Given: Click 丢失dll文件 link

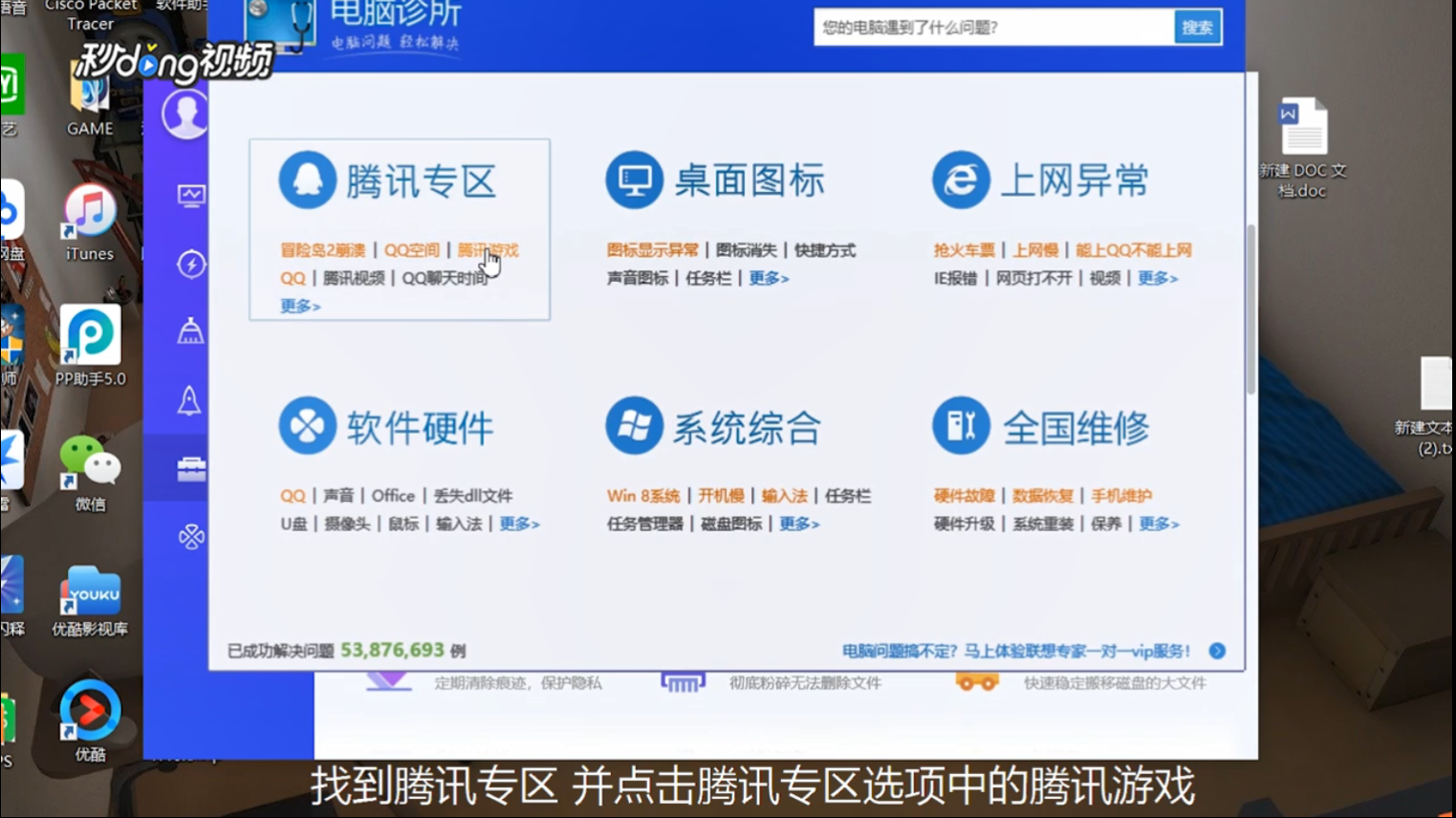Looking at the screenshot, I should coord(472,496).
